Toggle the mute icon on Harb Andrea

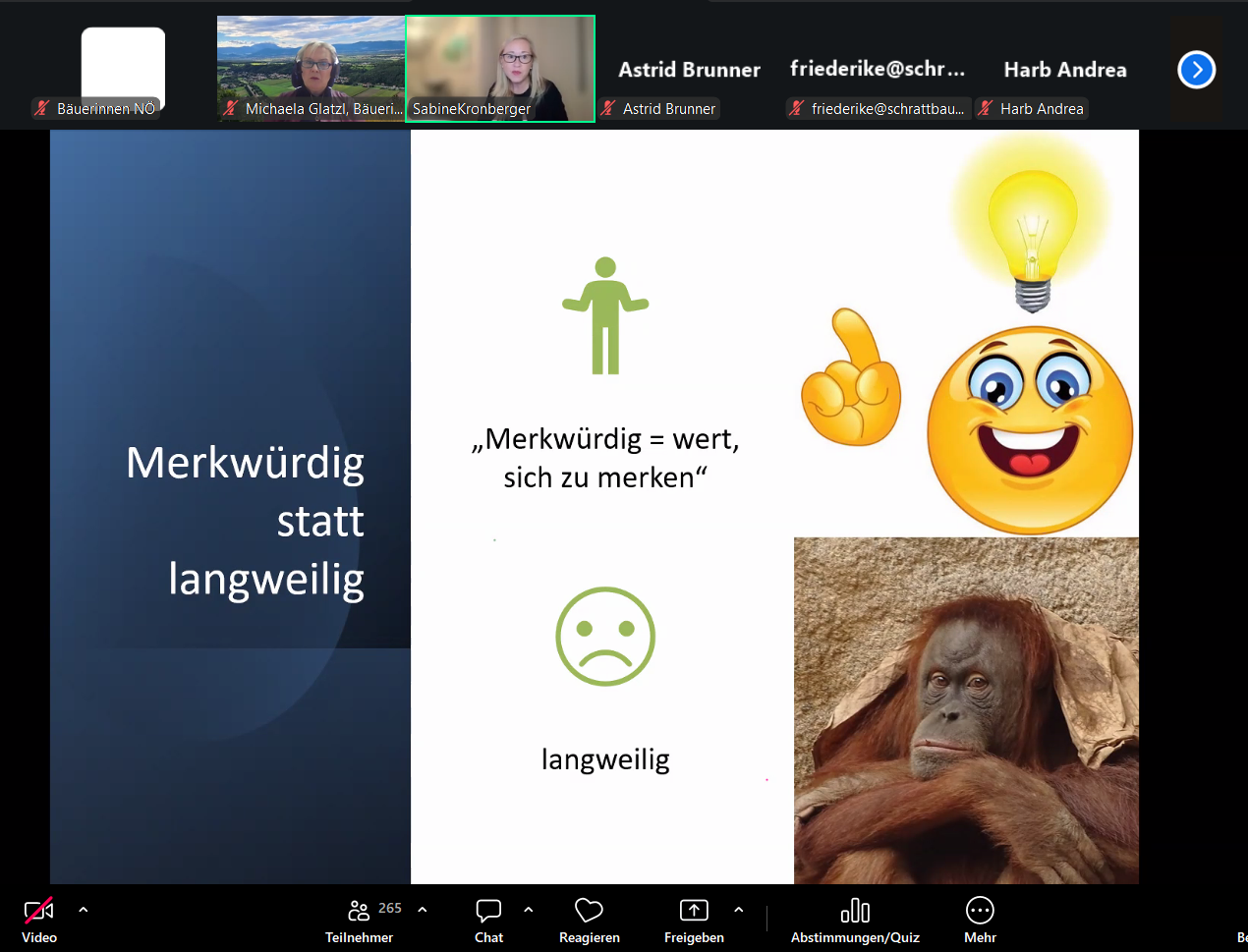pos(985,108)
